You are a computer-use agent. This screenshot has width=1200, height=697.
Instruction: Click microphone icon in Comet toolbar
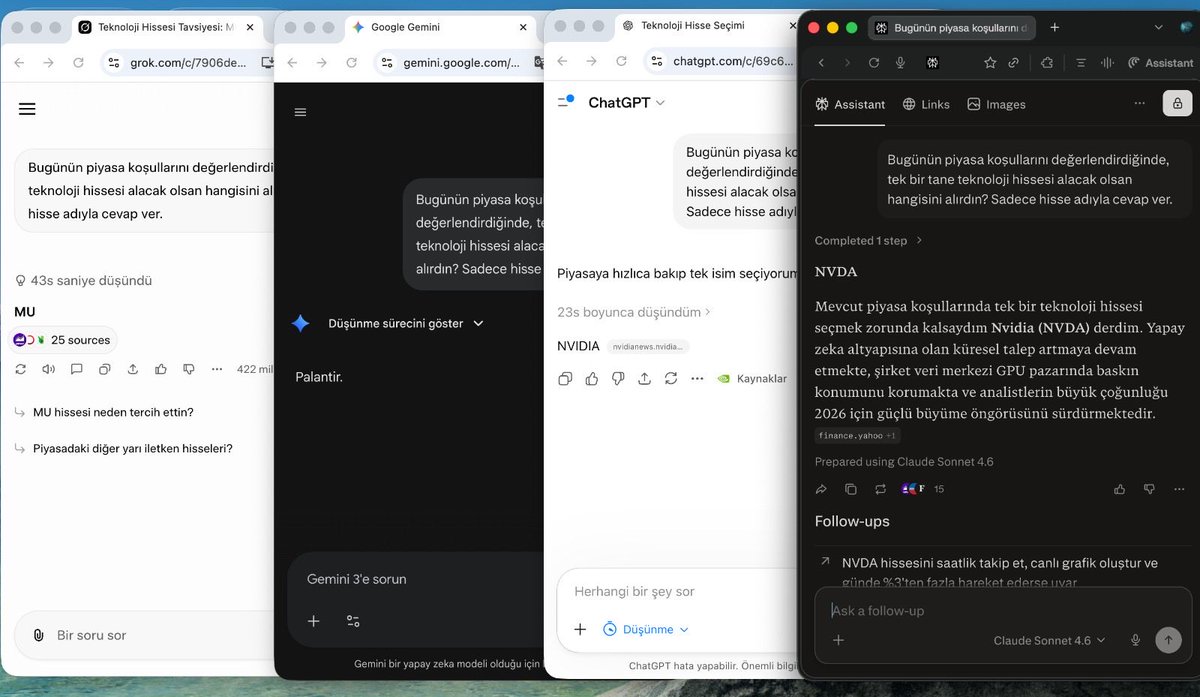tap(901, 63)
